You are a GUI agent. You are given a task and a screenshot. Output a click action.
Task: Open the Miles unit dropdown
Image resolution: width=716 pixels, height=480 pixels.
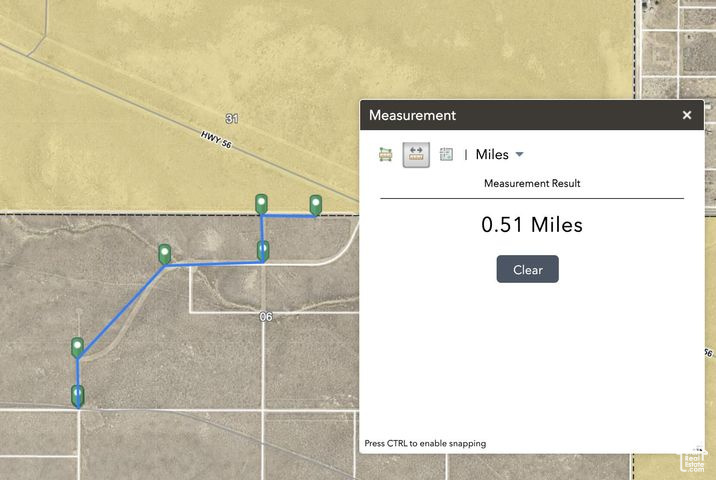499,155
